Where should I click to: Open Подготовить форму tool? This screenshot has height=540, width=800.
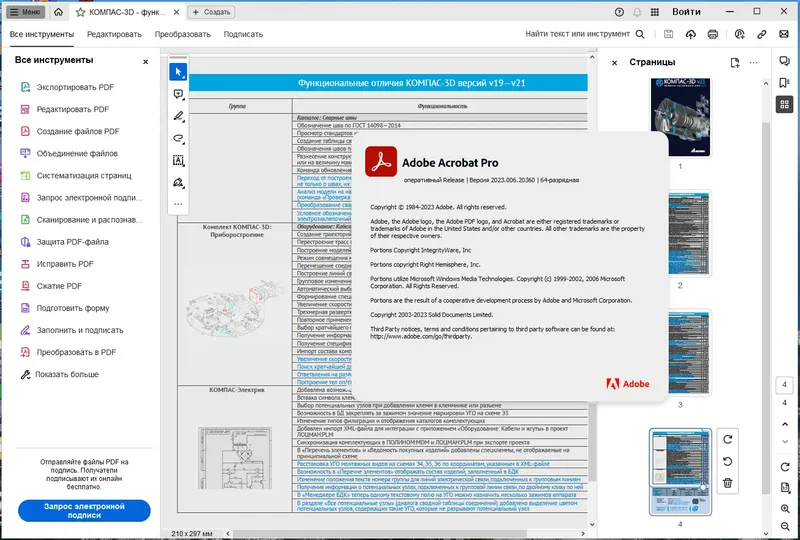pos(64,308)
